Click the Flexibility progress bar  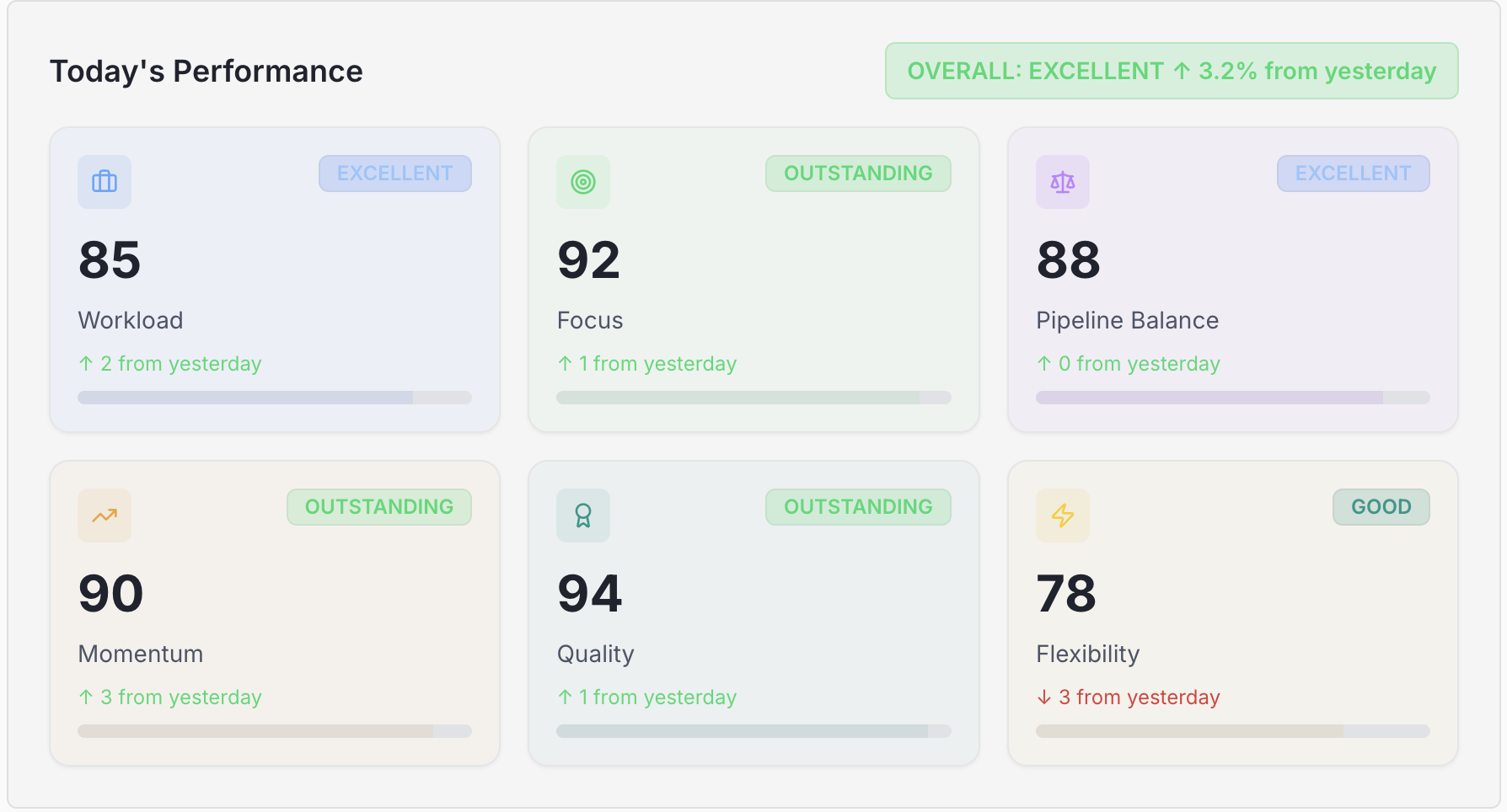pos(1232,731)
